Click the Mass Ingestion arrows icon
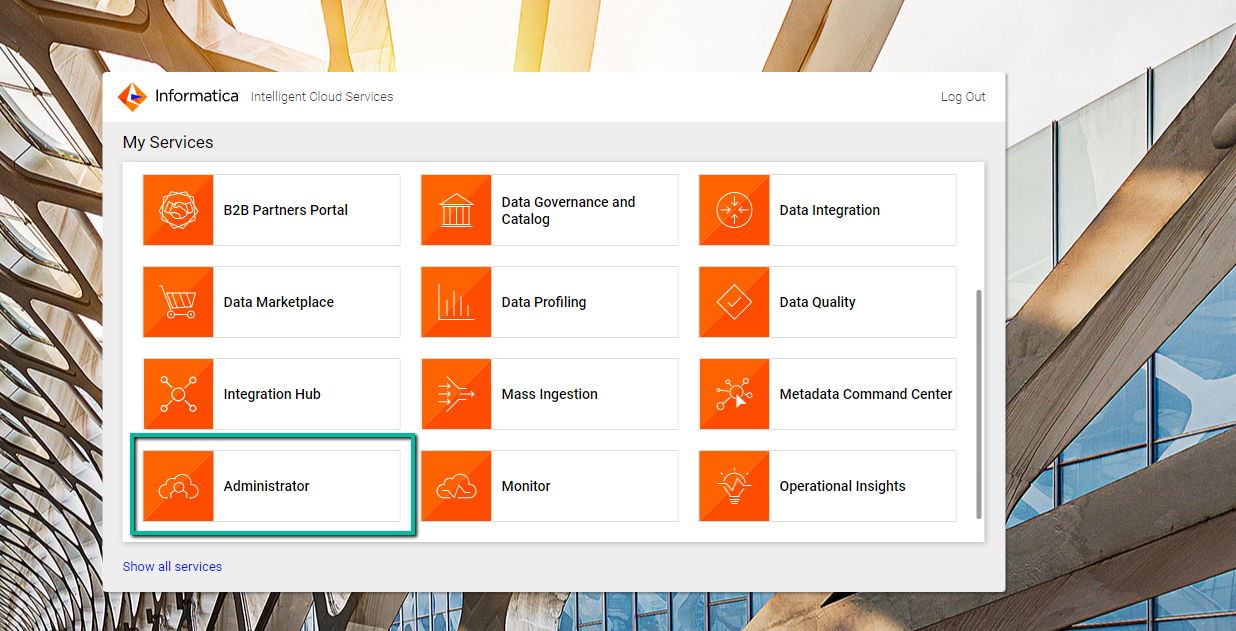This screenshot has height=631, width=1236. (x=456, y=394)
